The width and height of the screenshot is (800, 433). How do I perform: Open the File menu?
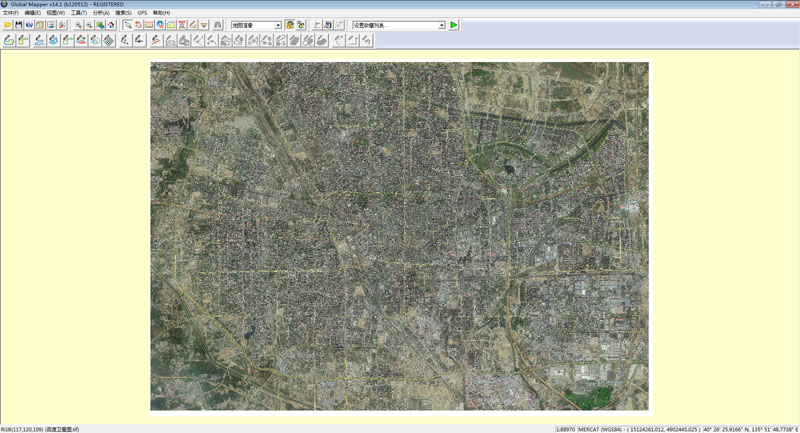pos(11,13)
